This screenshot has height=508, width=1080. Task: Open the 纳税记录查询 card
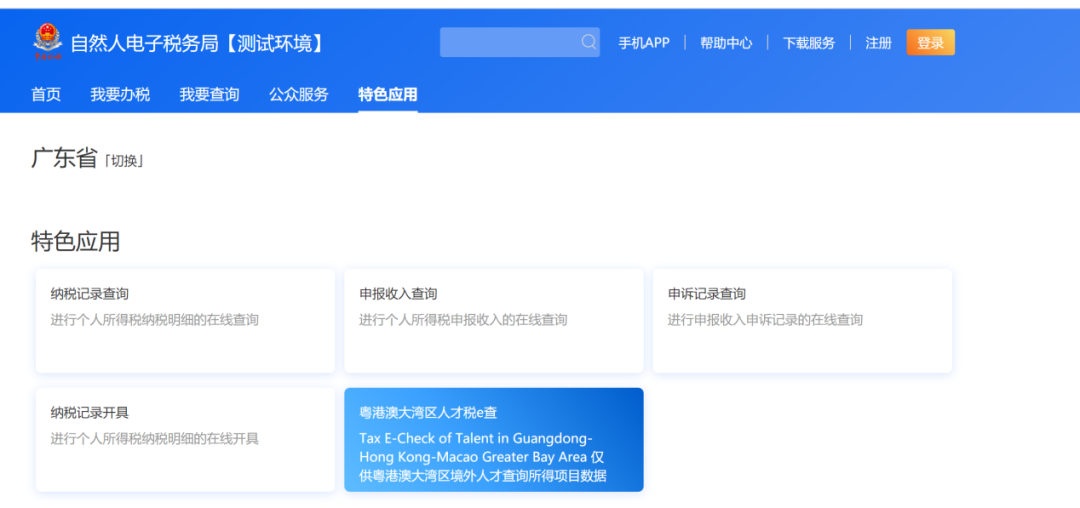185,320
